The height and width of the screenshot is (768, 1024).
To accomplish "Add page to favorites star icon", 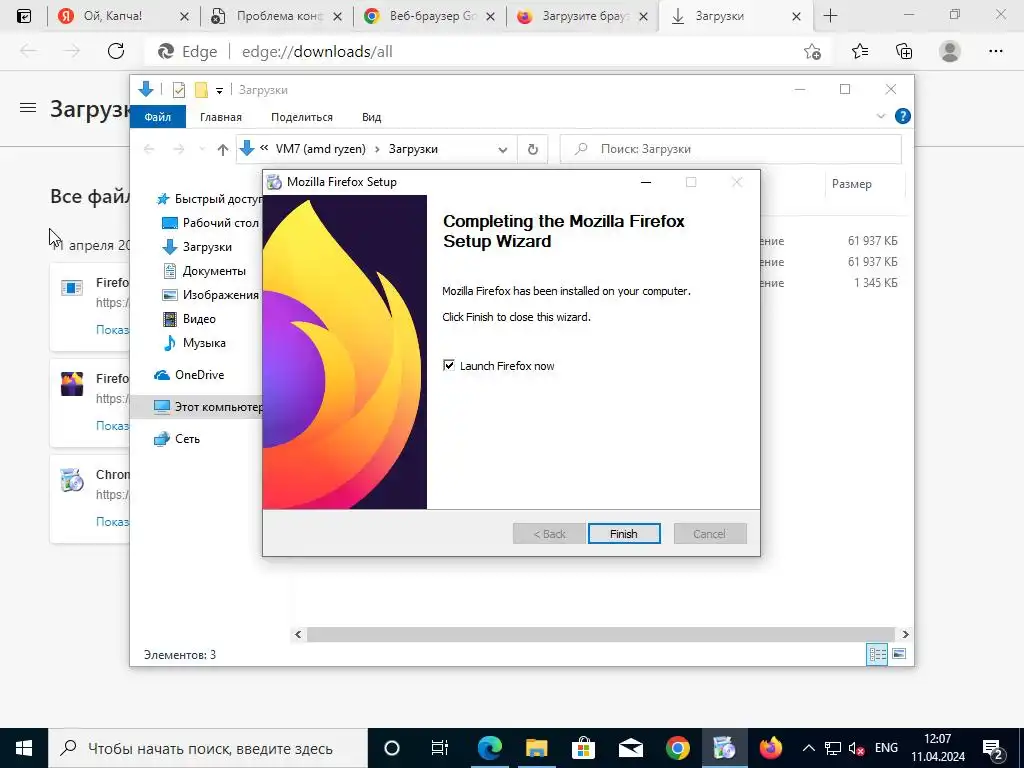I will coord(812,52).
